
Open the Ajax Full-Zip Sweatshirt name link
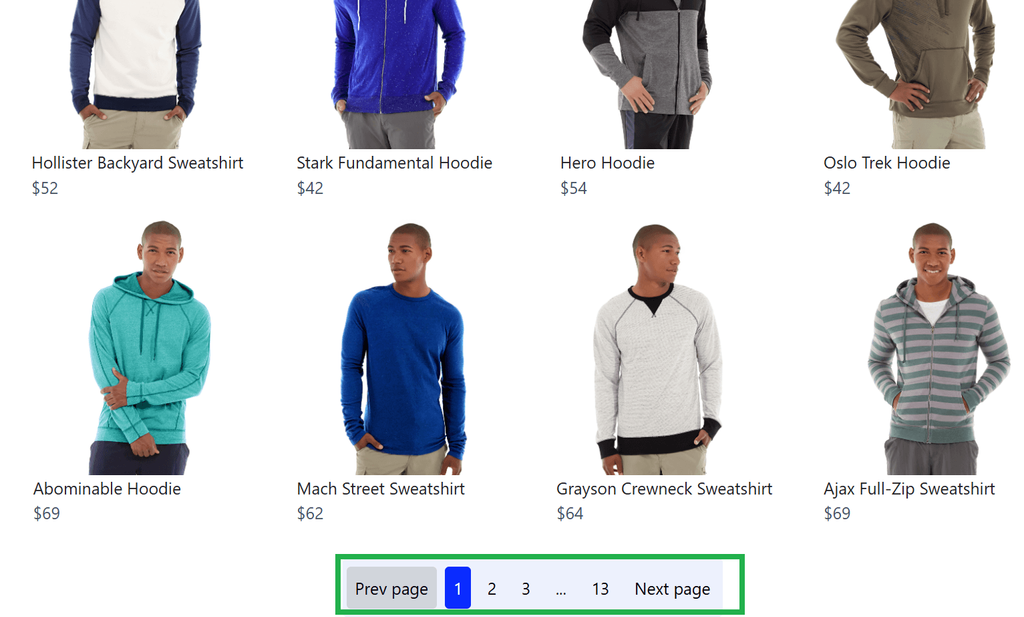point(909,488)
